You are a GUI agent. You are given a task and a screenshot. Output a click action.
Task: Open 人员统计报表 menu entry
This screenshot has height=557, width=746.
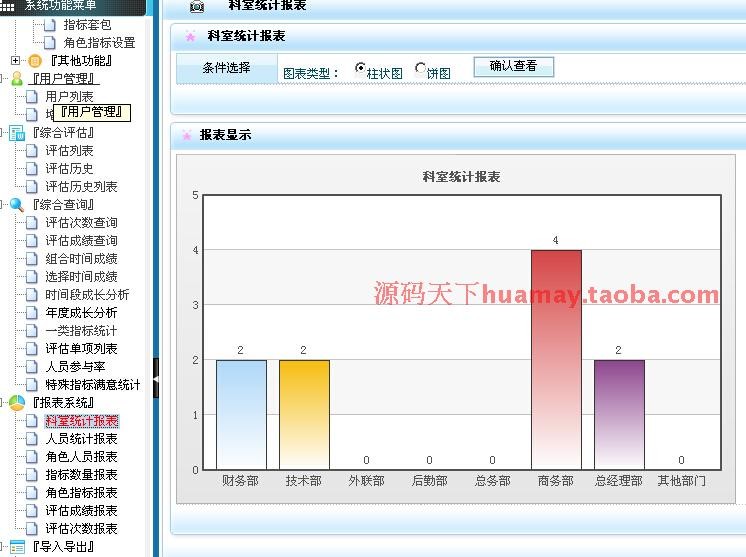(81, 439)
